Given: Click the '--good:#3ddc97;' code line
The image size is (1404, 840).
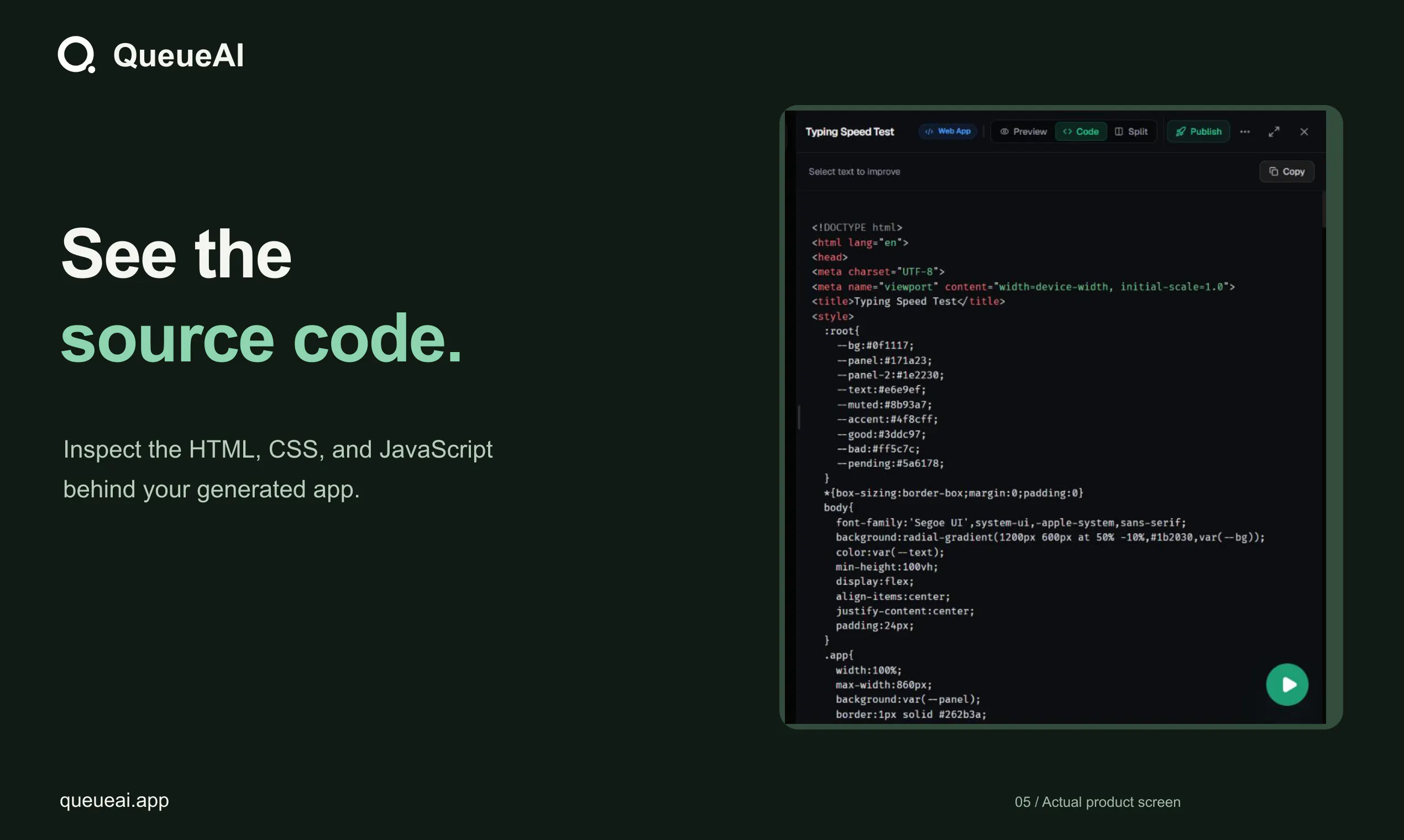Looking at the screenshot, I should pos(881,434).
